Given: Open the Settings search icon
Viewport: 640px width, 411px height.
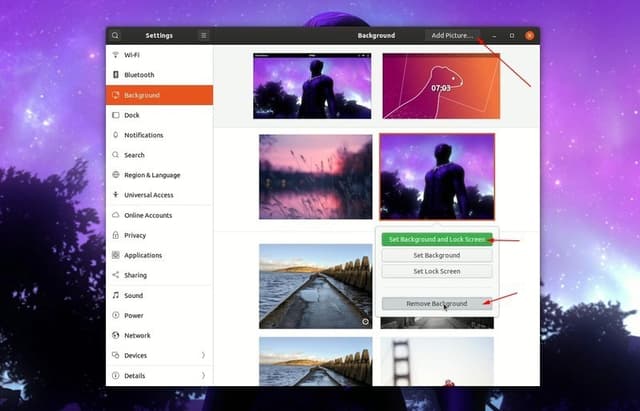Looking at the screenshot, I should click(116, 36).
